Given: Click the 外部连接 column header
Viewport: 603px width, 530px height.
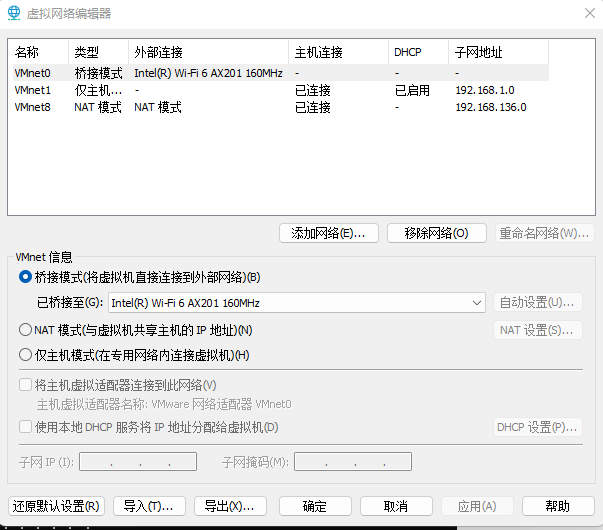Looking at the screenshot, I should [208, 52].
